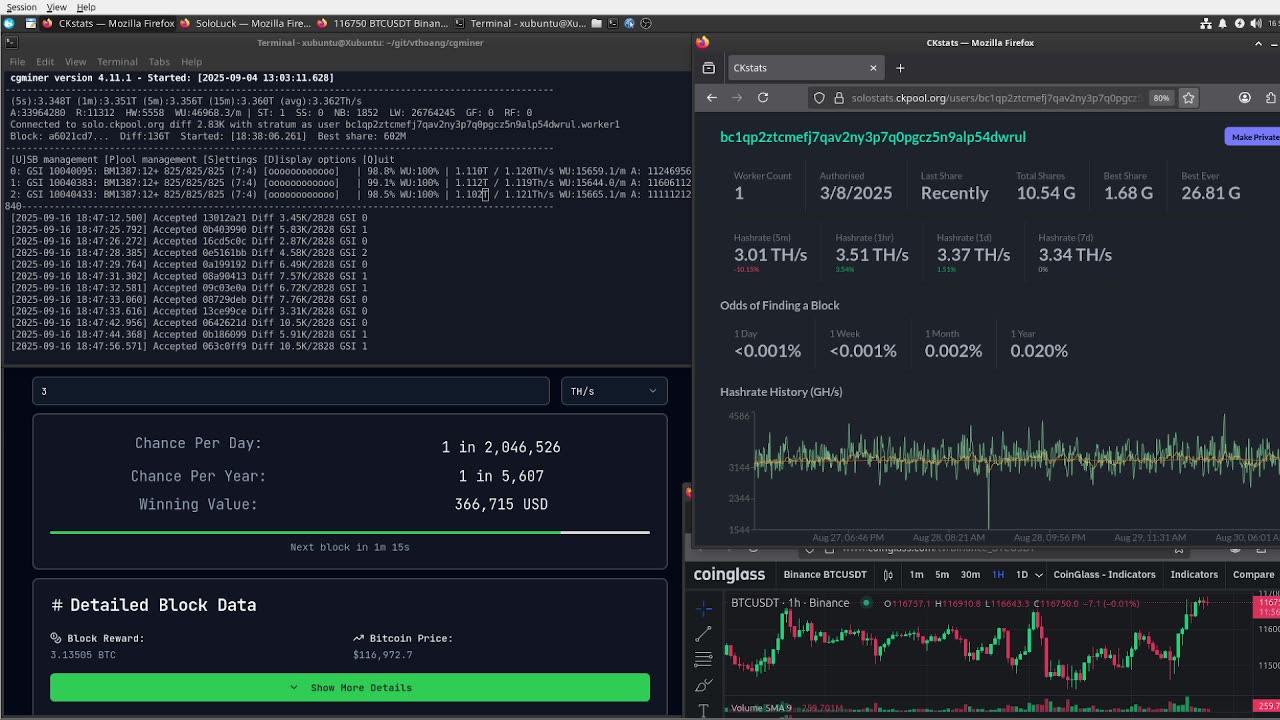Select the trend line drawing tool

703,634
